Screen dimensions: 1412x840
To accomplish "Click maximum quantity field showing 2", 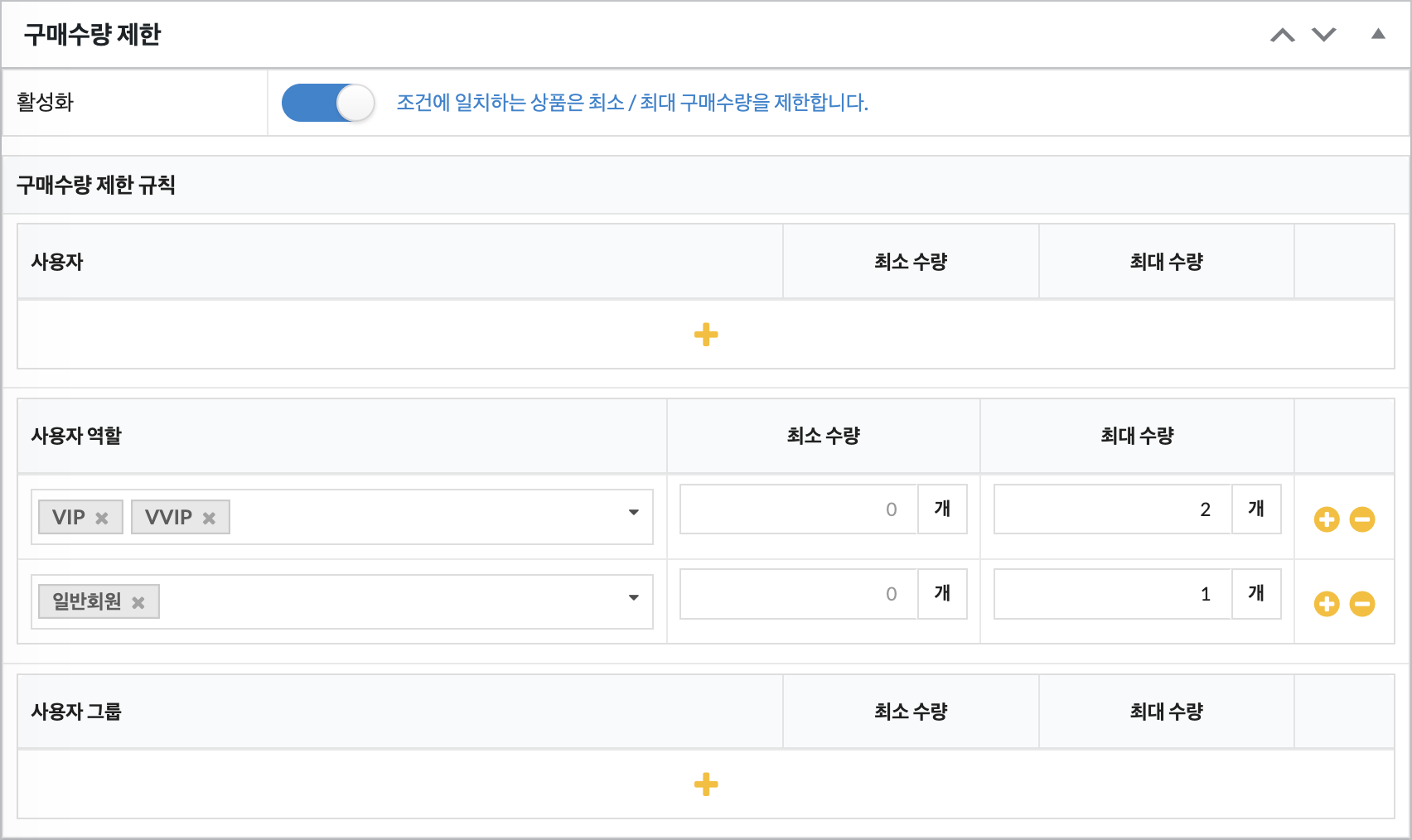I will tap(1112, 509).
